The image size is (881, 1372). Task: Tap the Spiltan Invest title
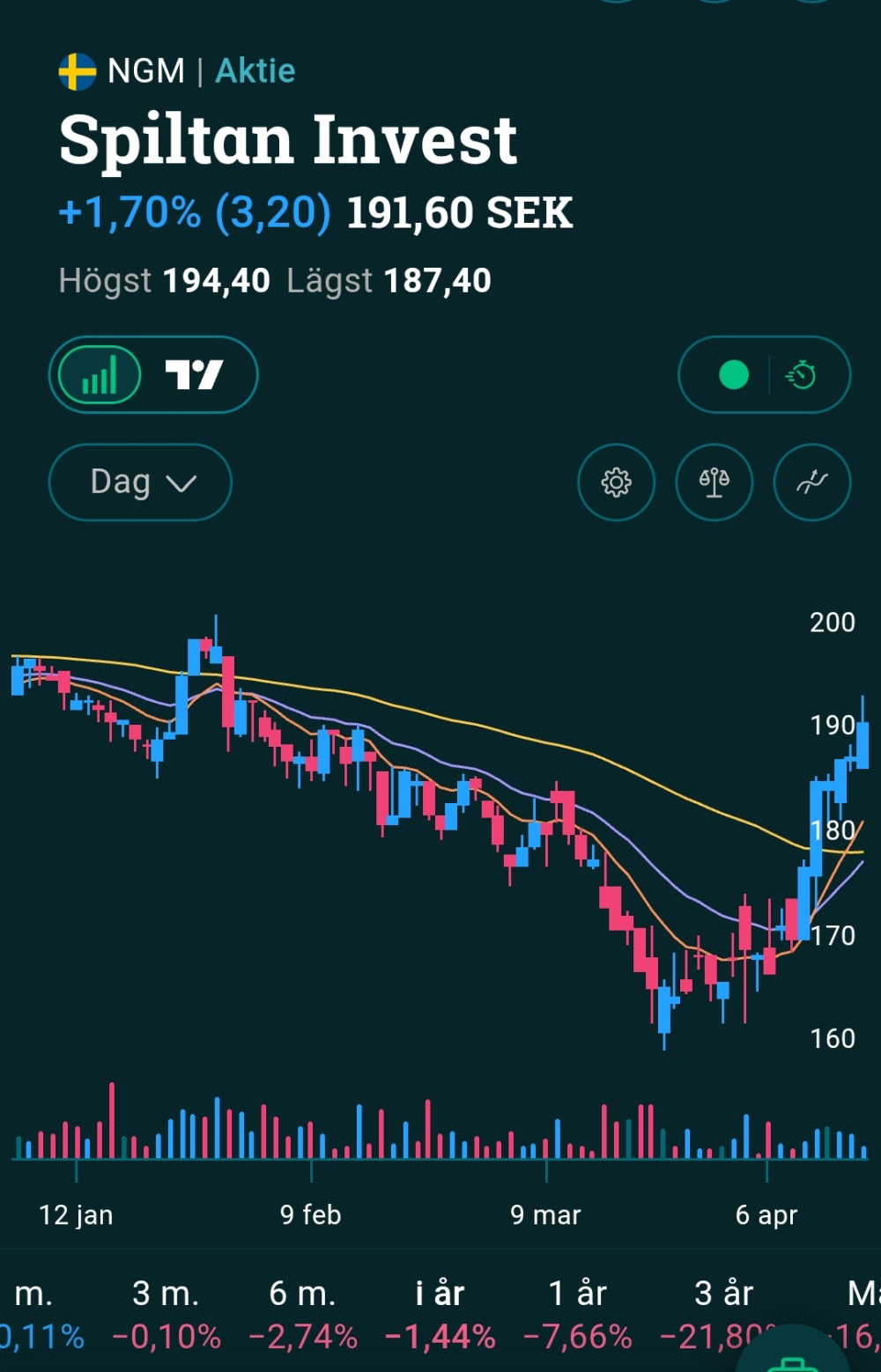[x=288, y=139]
